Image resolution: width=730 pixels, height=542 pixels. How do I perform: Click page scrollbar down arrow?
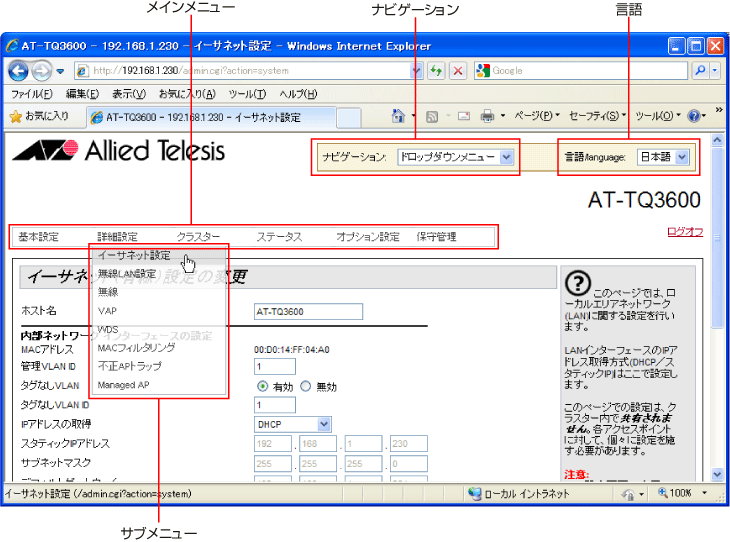tap(717, 475)
